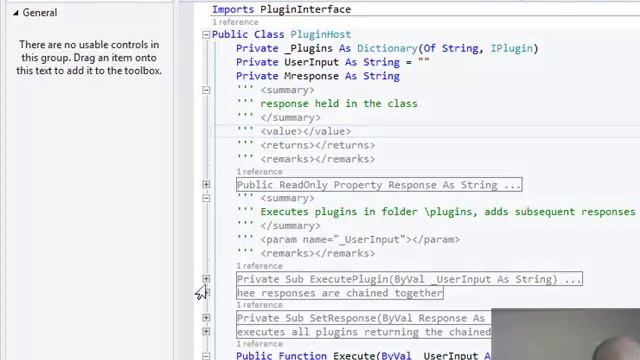Click '<param name="_UserInput">' comment tag
Screen dimensions: 640x360
coord(360,239)
